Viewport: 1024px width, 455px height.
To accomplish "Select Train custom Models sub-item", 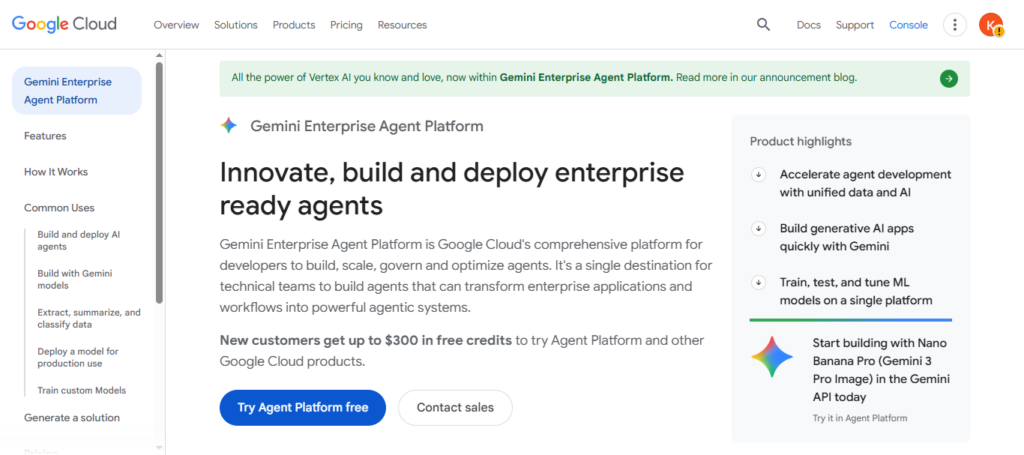I will click(x=82, y=390).
